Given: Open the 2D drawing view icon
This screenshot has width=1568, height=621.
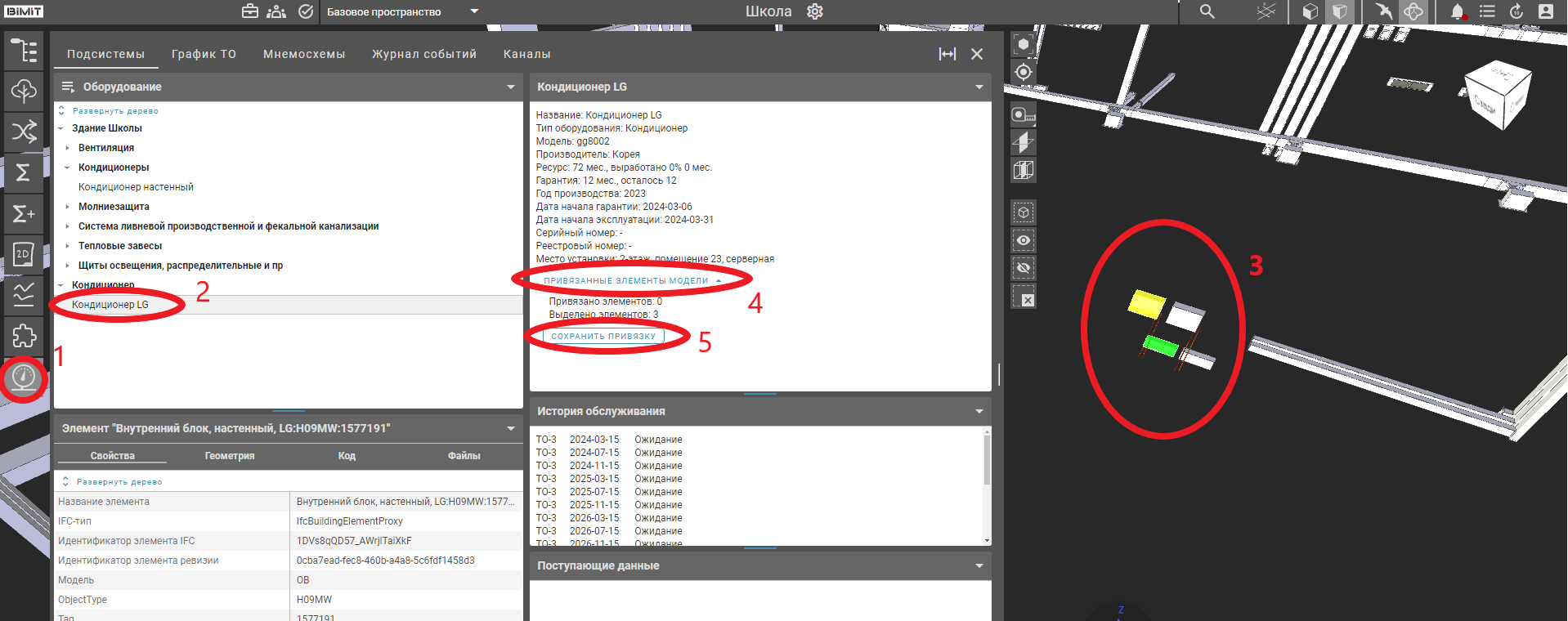Looking at the screenshot, I should click(x=24, y=254).
